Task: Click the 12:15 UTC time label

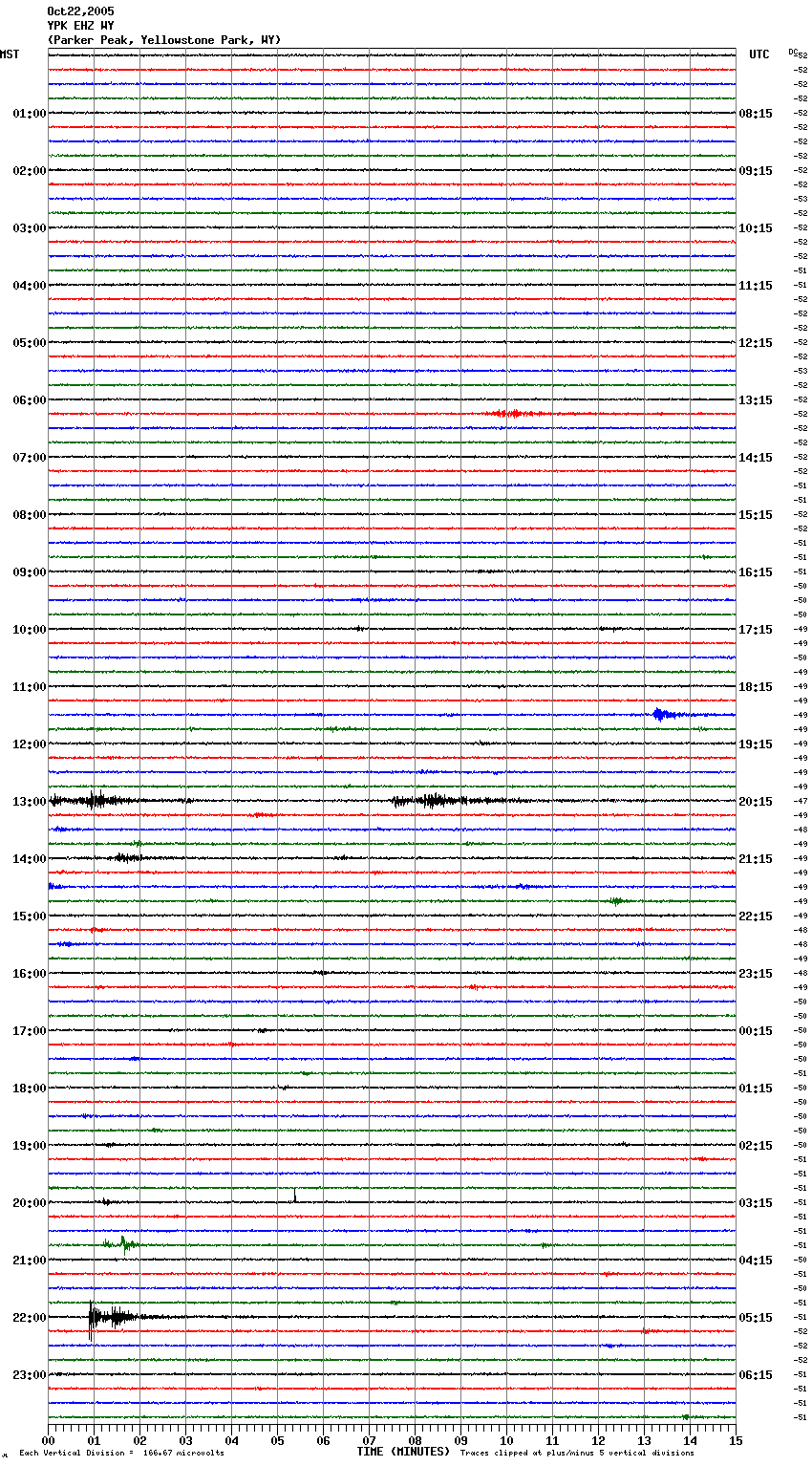Action: coord(756,343)
